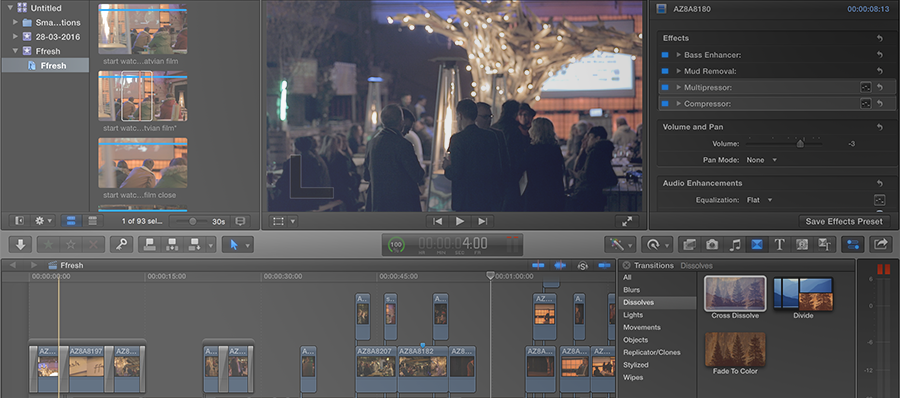Open the Equalization Flat dropdown

click(x=759, y=200)
